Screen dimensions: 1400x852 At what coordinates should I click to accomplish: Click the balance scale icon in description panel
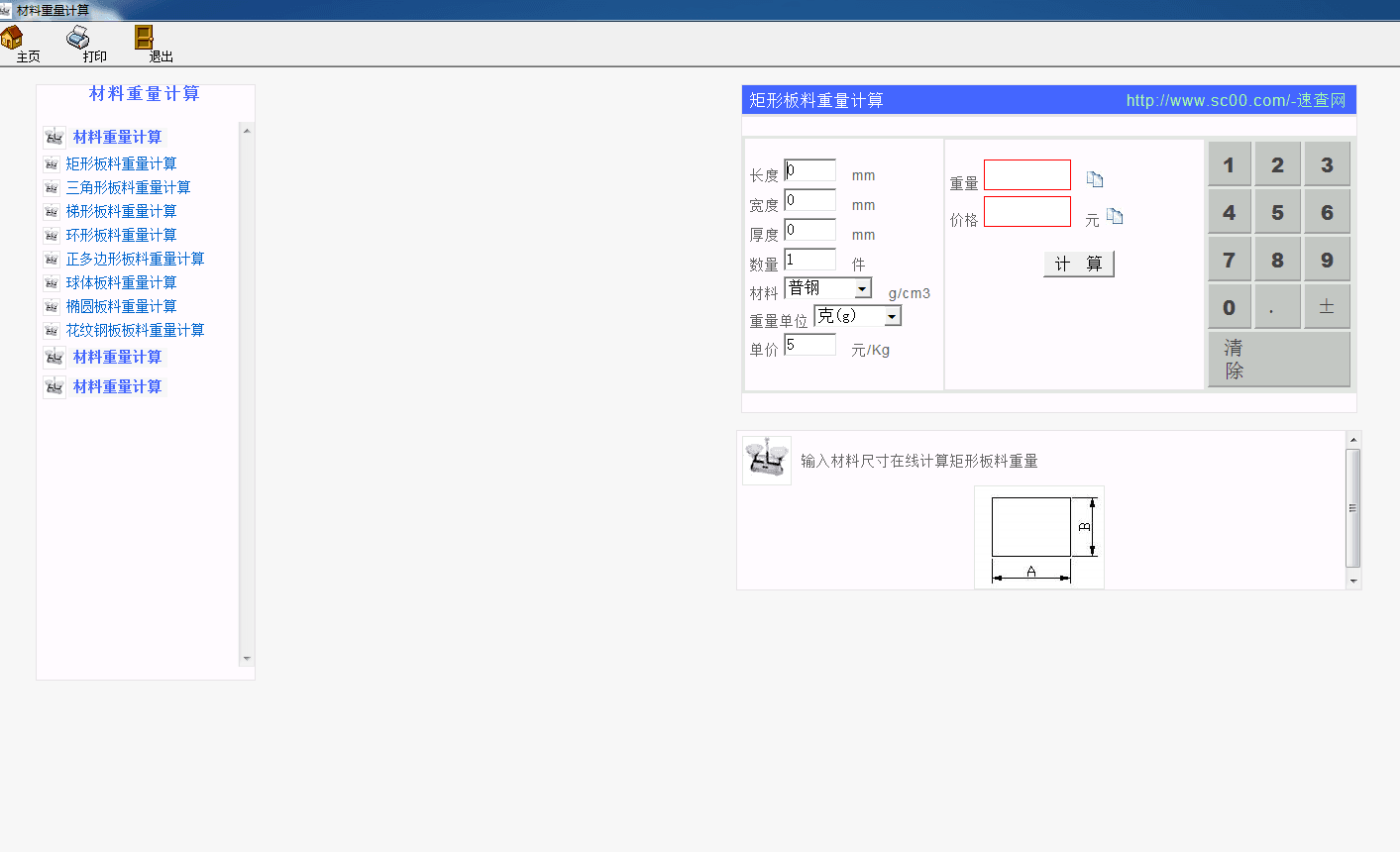tap(766, 460)
